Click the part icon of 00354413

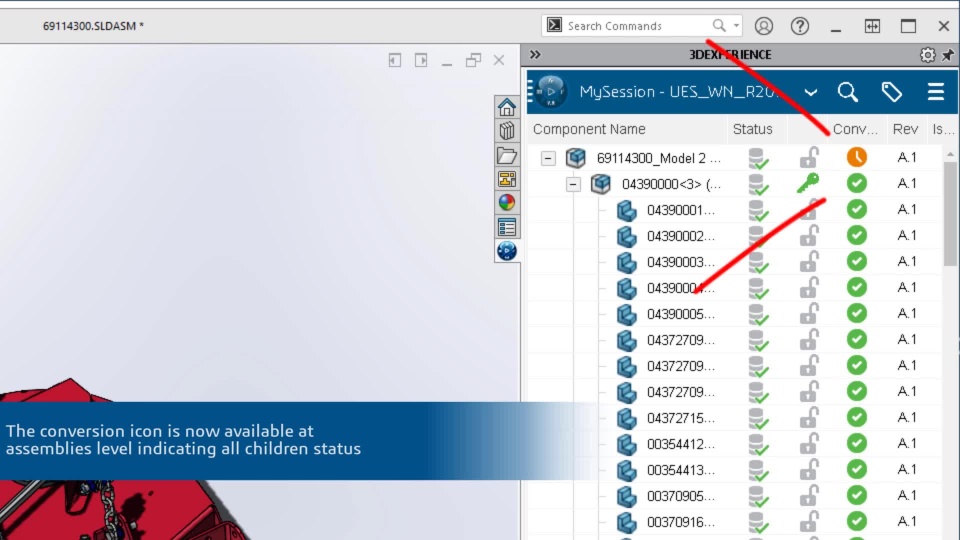[626, 471]
